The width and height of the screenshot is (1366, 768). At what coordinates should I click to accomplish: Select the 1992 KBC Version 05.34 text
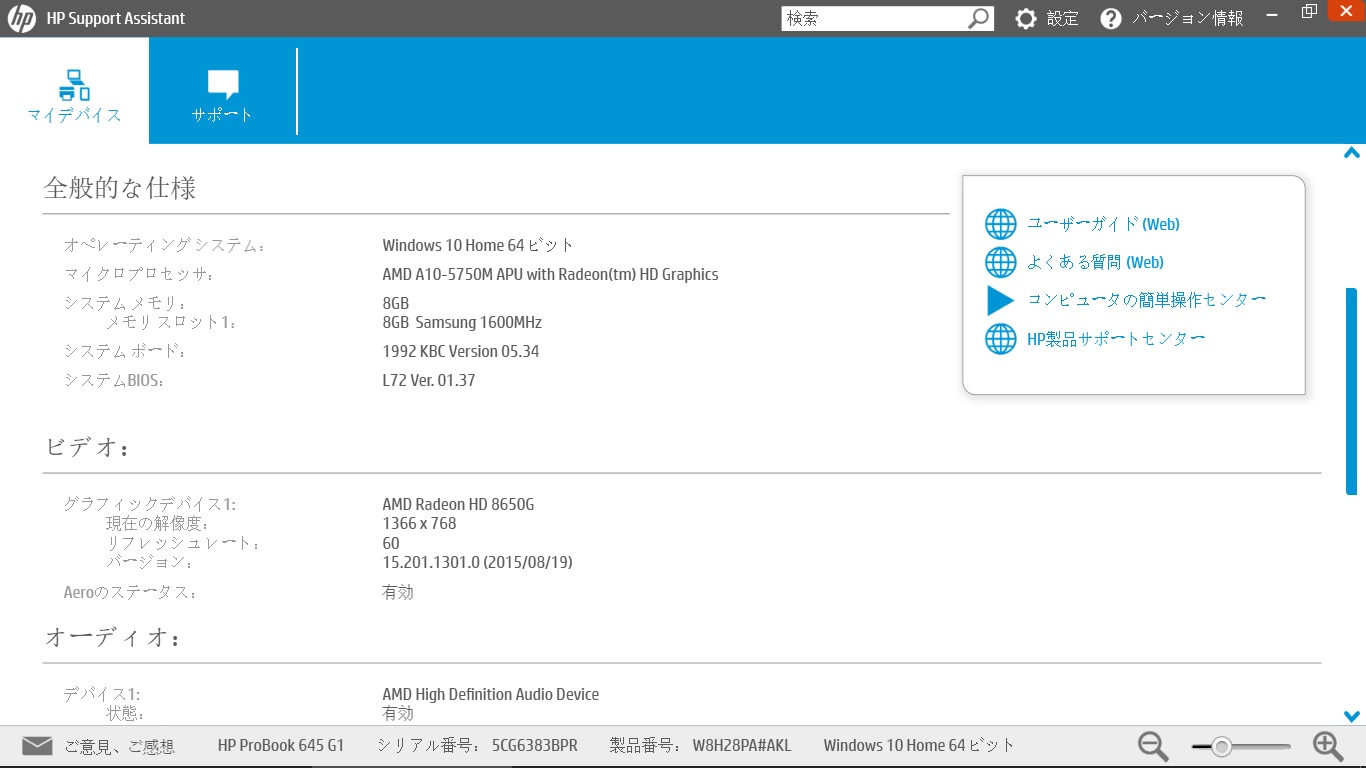click(x=461, y=351)
